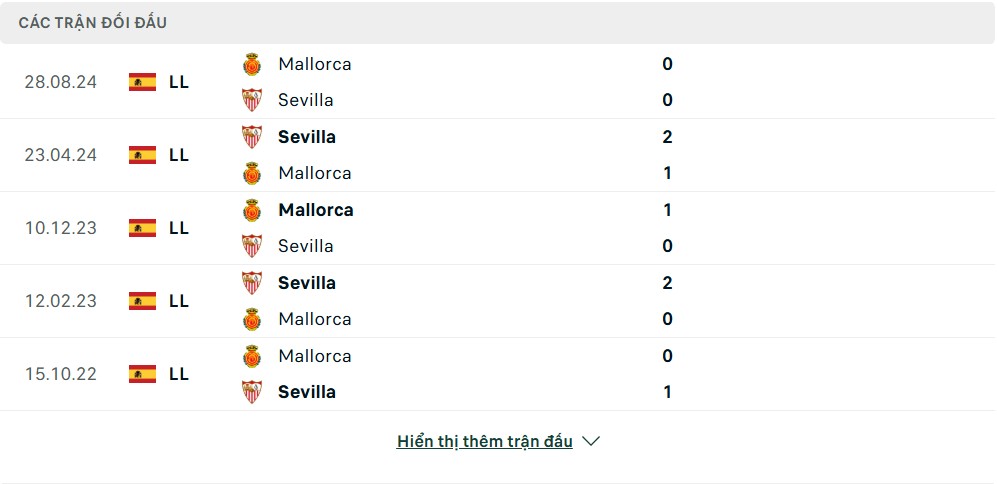
Task: Click the date 28.08.24 match row
Action: point(61,82)
